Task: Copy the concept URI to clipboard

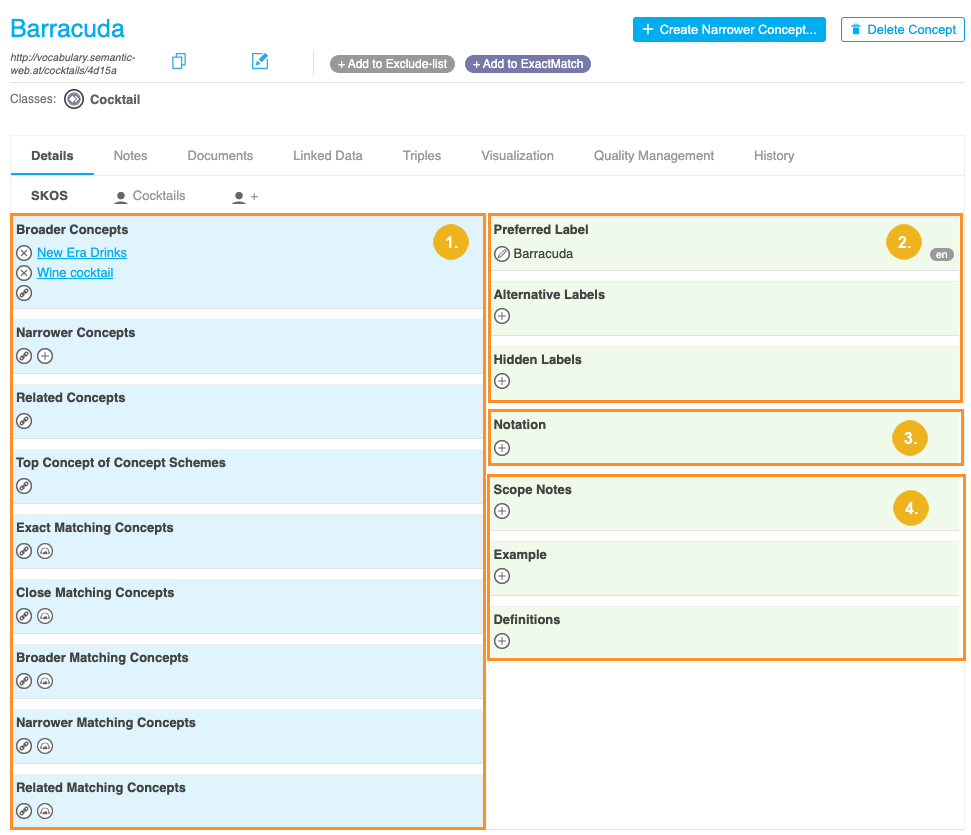Action: tap(179, 62)
